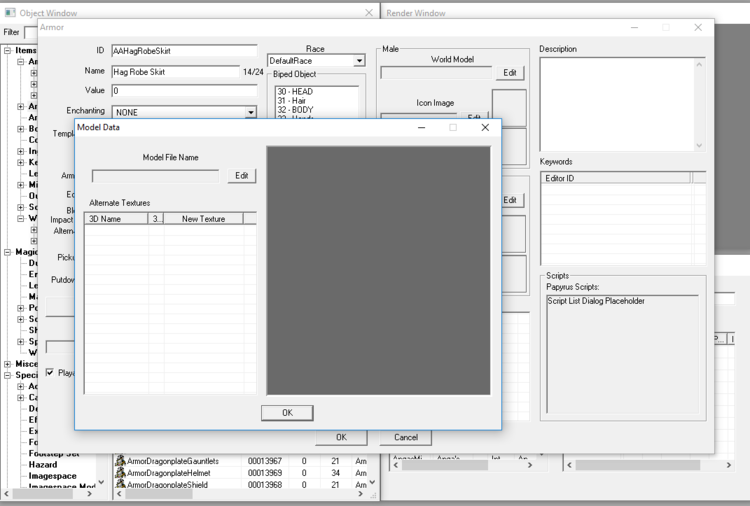Expand the Miscellaneous tree node
The height and width of the screenshot is (506, 750).
tap(8, 363)
